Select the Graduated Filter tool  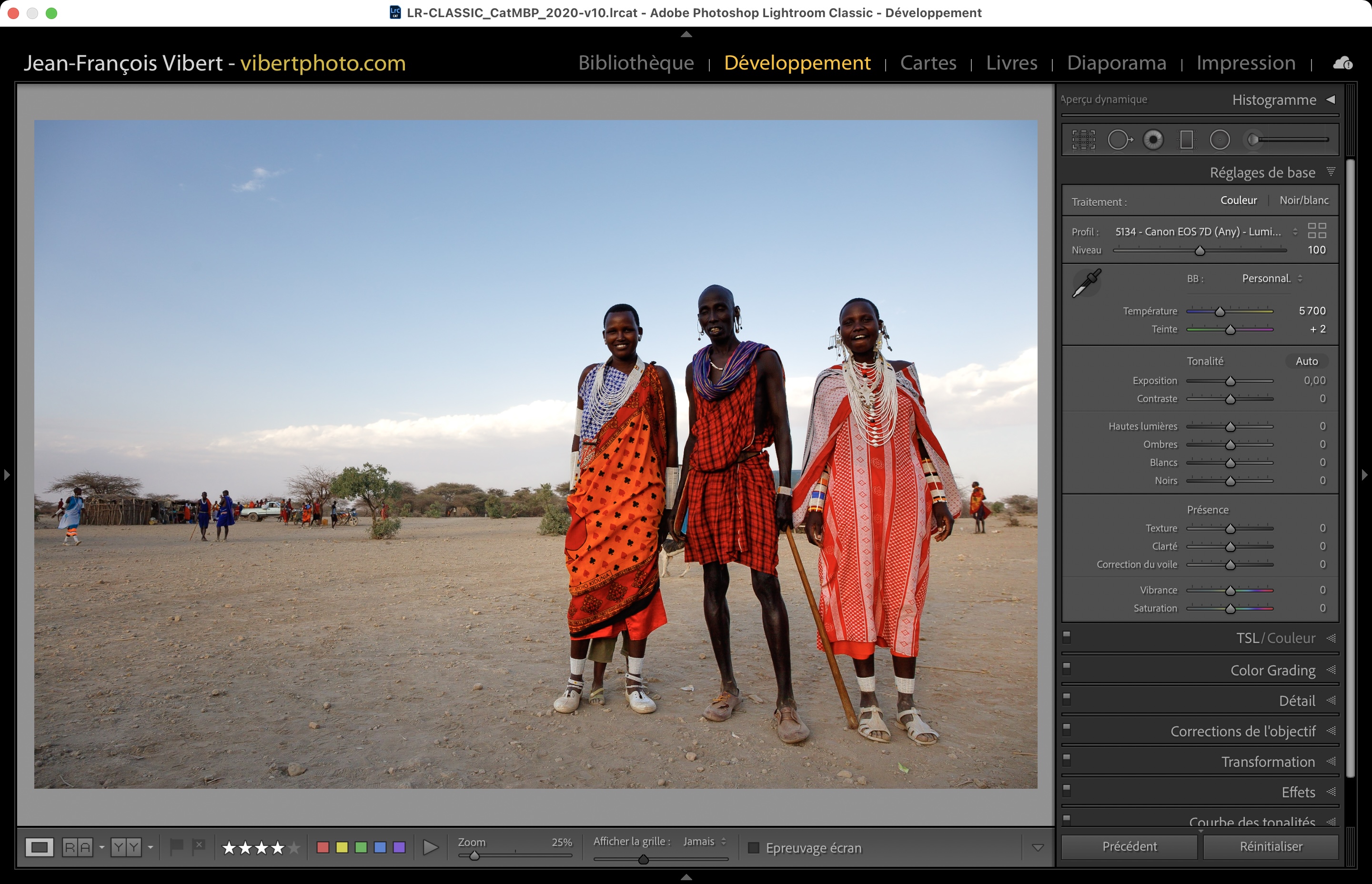(1186, 140)
